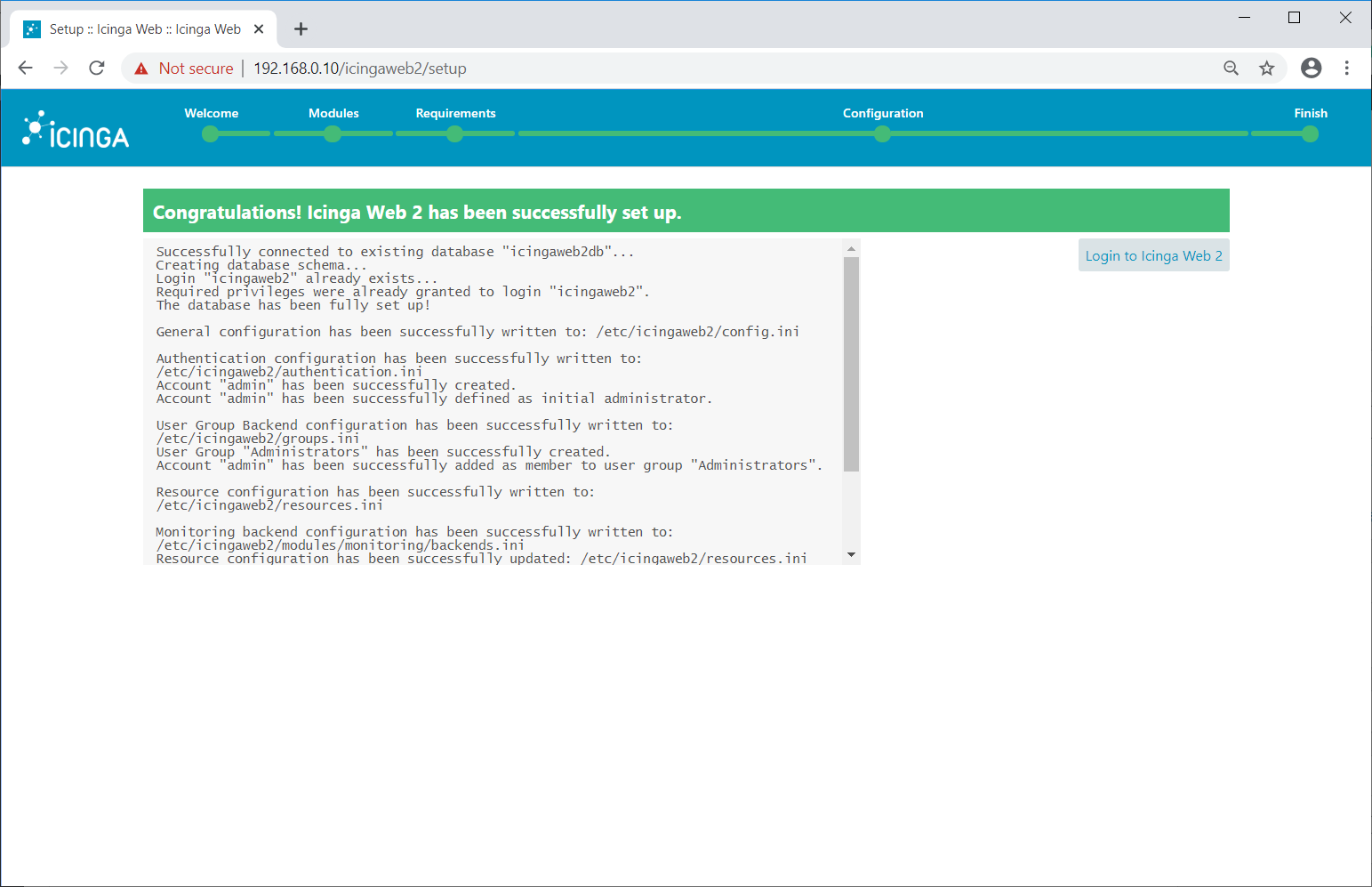The width and height of the screenshot is (1372, 887).
Task: Click the 'Successfully connected to existing database' line
Action: [x=395, y=252]
